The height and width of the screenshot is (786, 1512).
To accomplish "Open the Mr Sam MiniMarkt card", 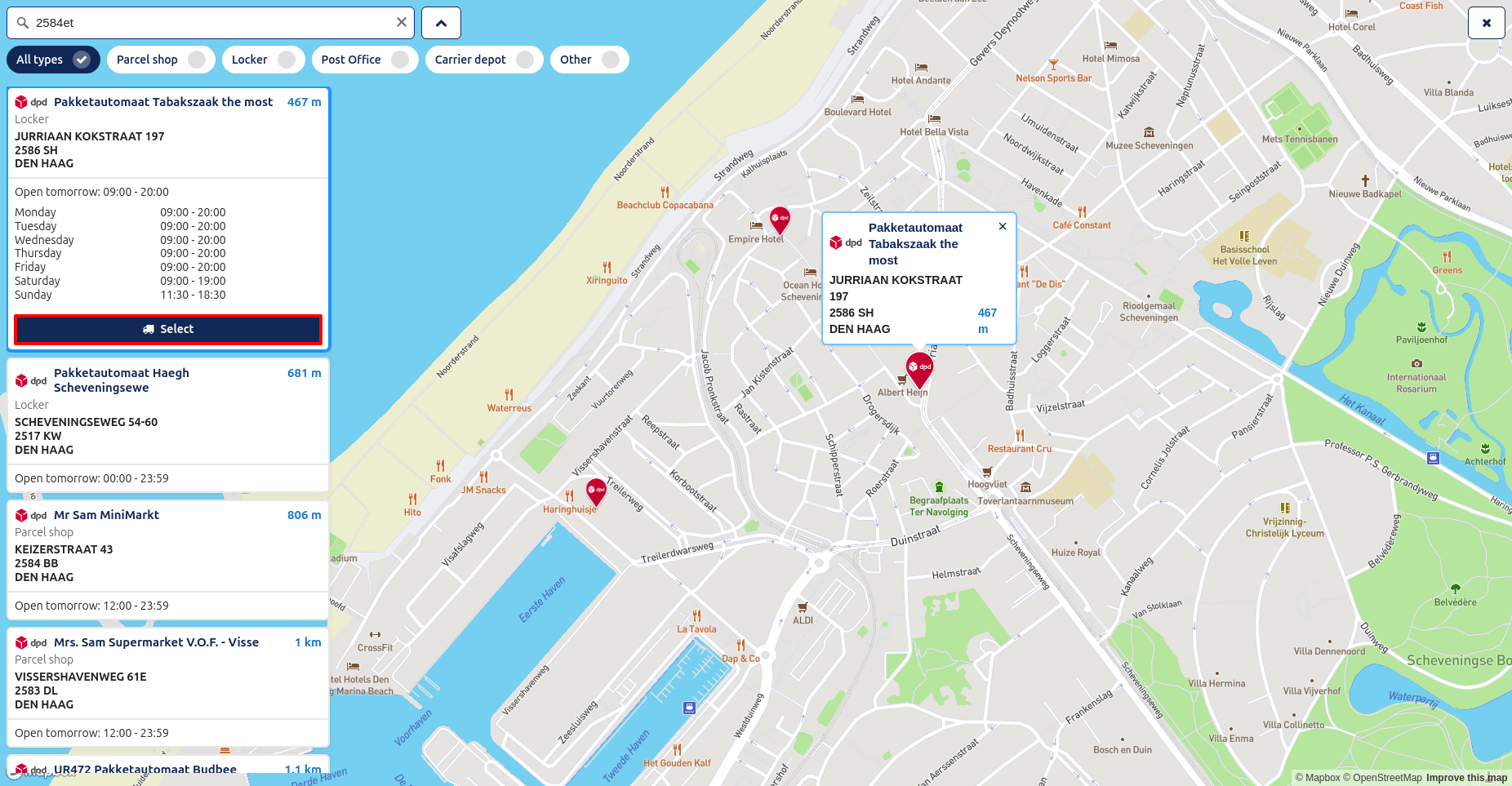I will [168, 560].
